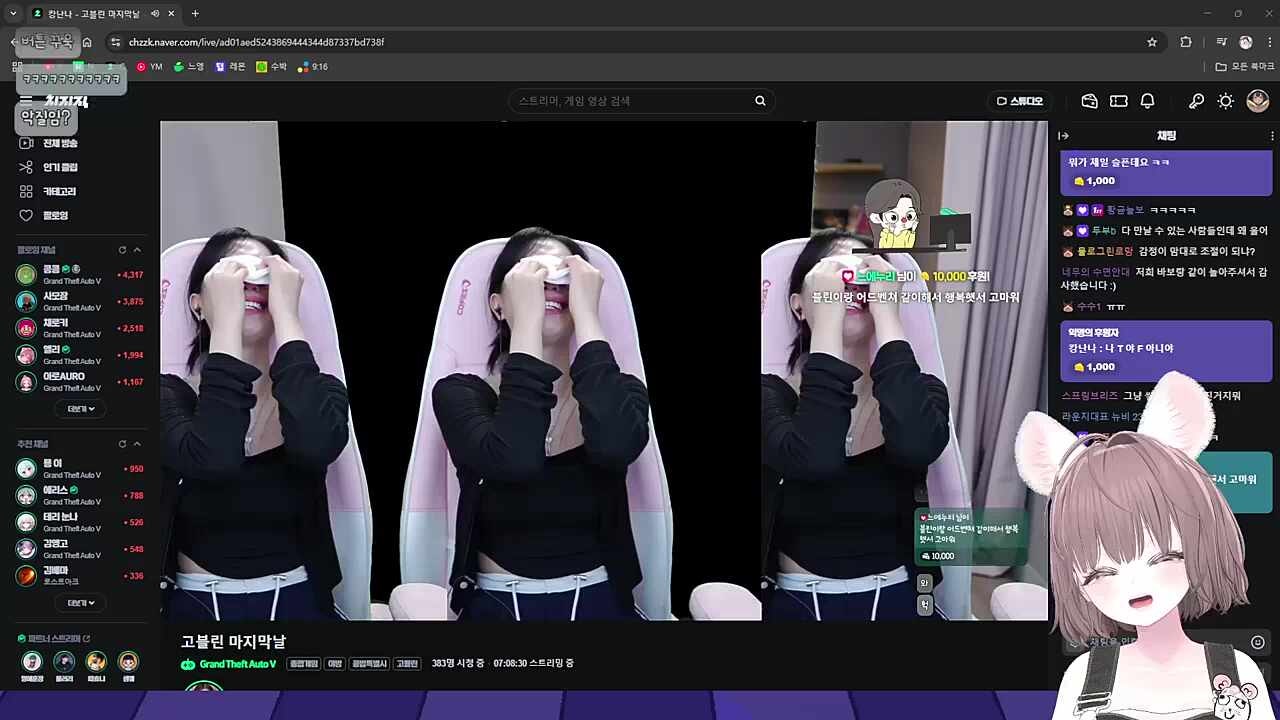Open the 전체 방송 menu item
This screenshot has height=720, width=1280.
coord(50,143)
